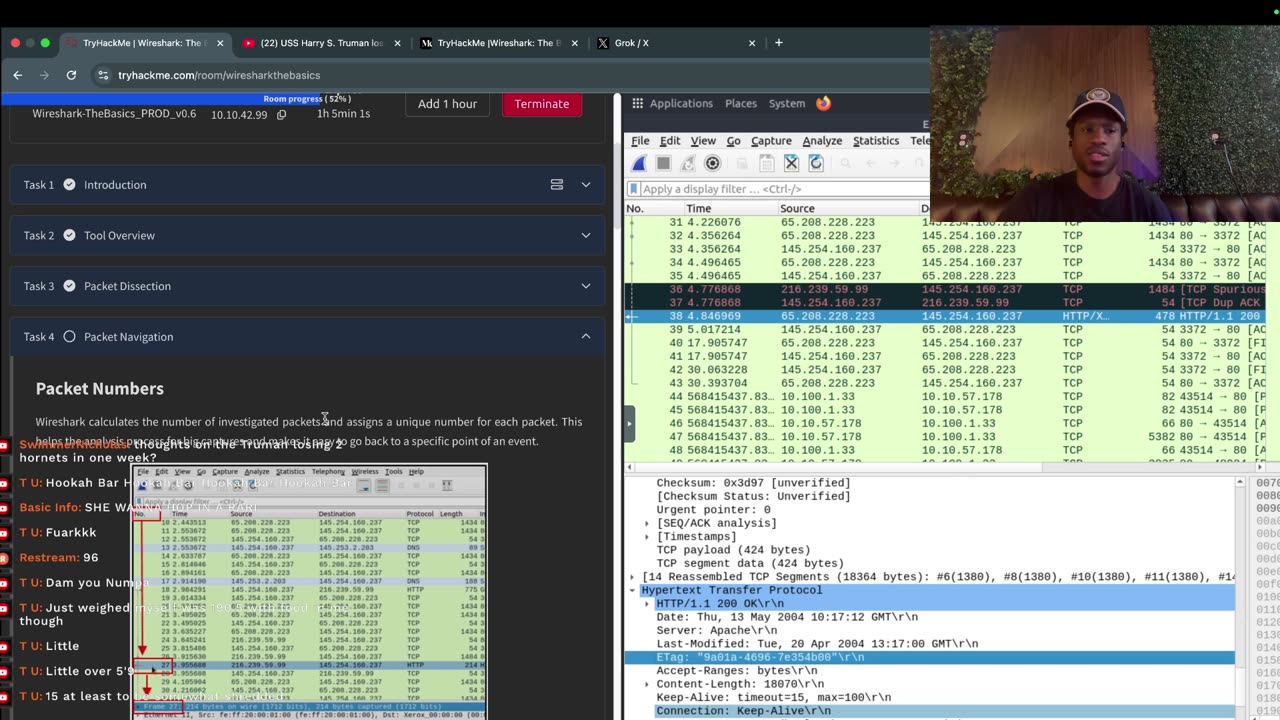This screenshot has width=1280, height=720.
Task: Reload the TryHackMe page
Action: click(71, 75)
